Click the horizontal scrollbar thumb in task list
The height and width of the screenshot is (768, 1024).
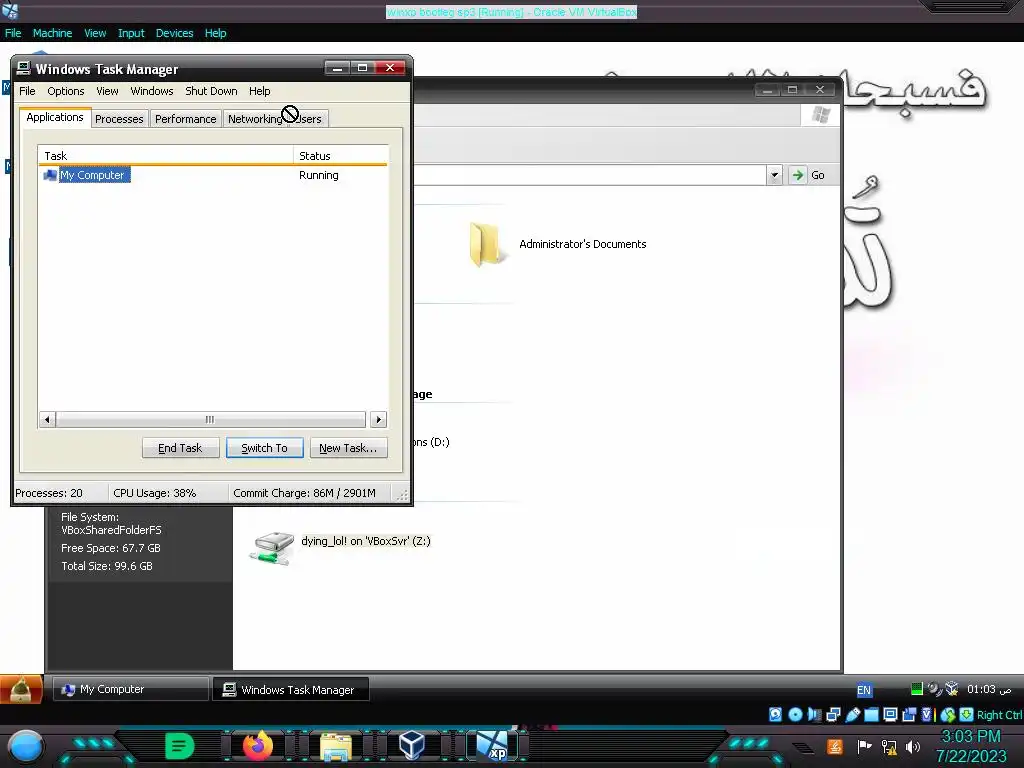pos(210,419)
